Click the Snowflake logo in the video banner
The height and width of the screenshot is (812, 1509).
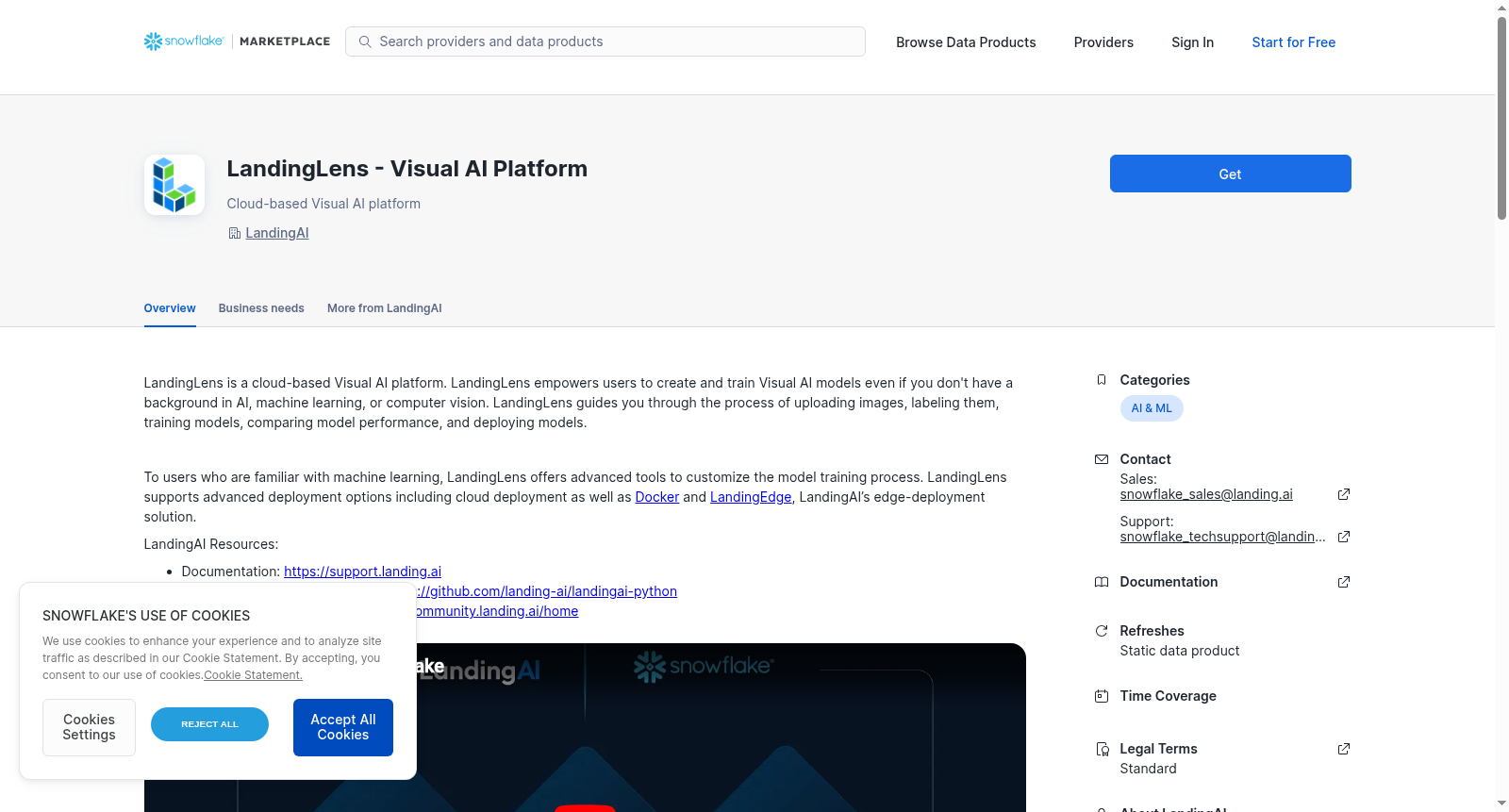pos(704,667)
